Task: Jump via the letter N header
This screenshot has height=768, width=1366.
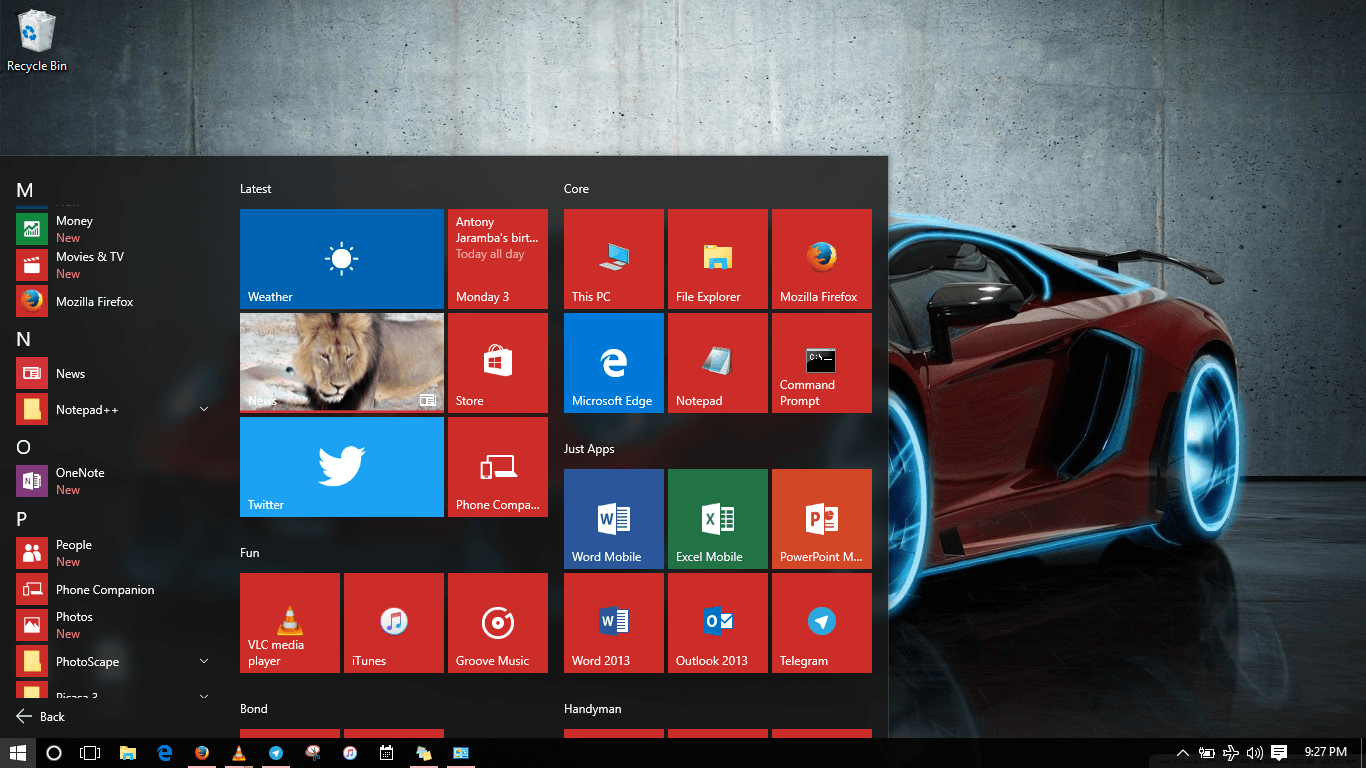Action: [x=24, y=339]
